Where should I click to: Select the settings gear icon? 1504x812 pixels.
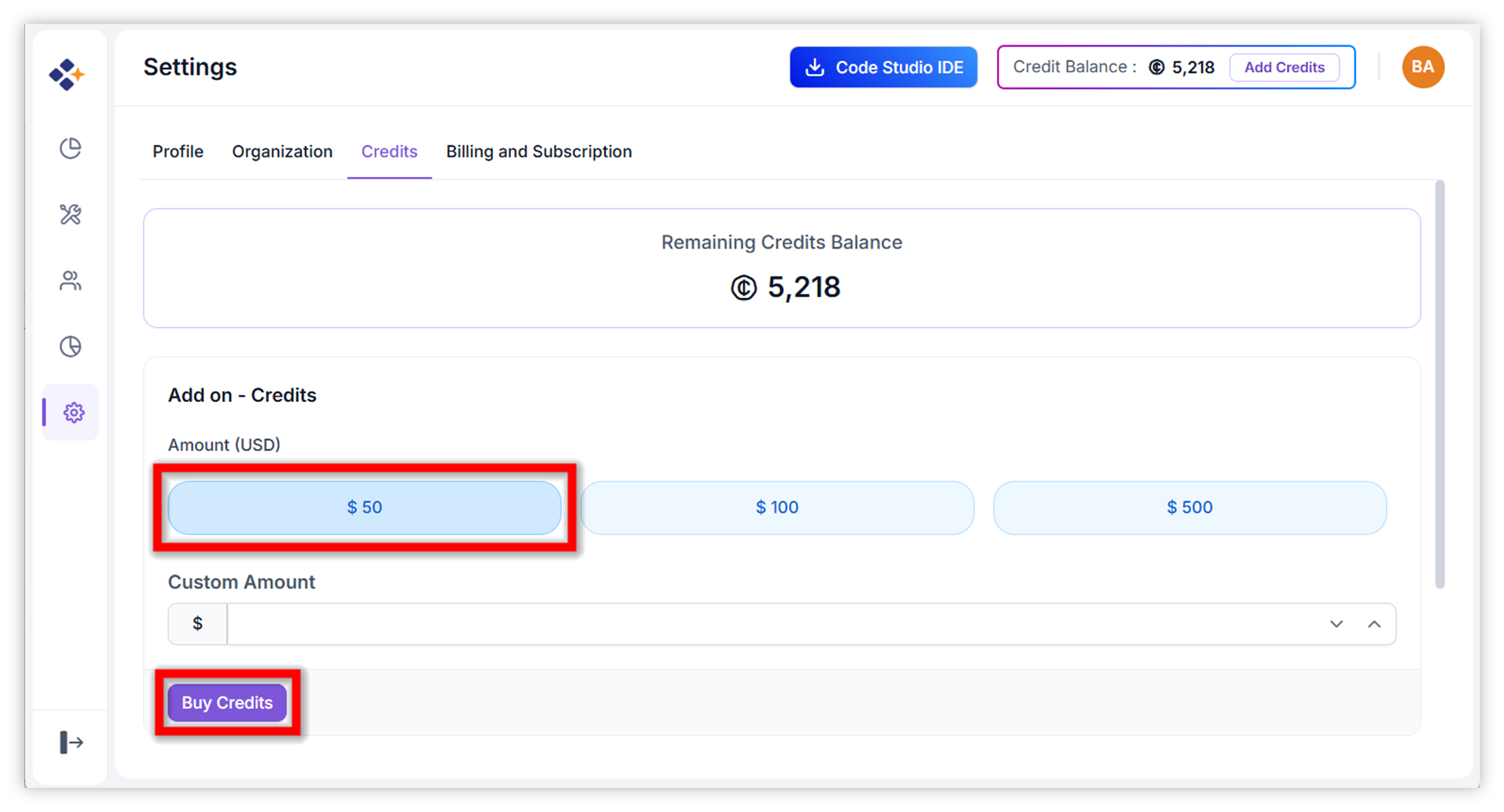click(x=73, y=412)
